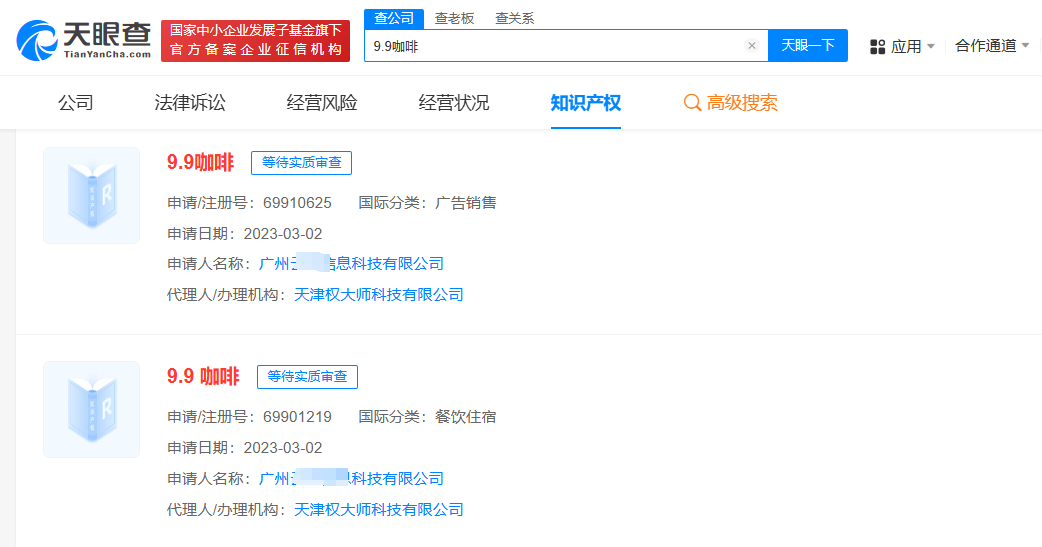This screenshot has height=547, width=1042.
Task: Select the application number 69910625 text
Action: coord(297,203)
